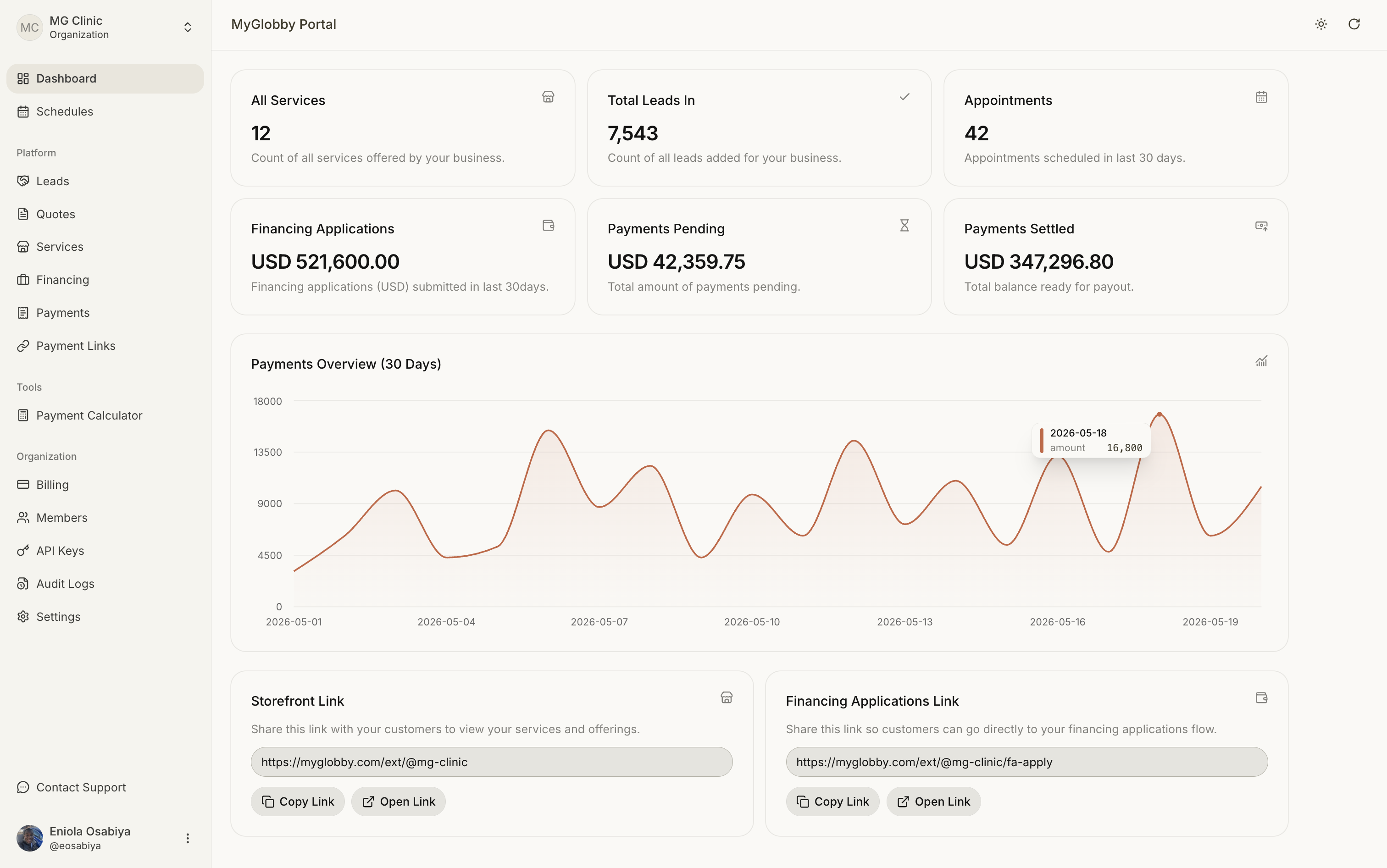The image size is (1387, 868).
Task: Click the storefront URL field mg-clinic
Action: point(491,762)
